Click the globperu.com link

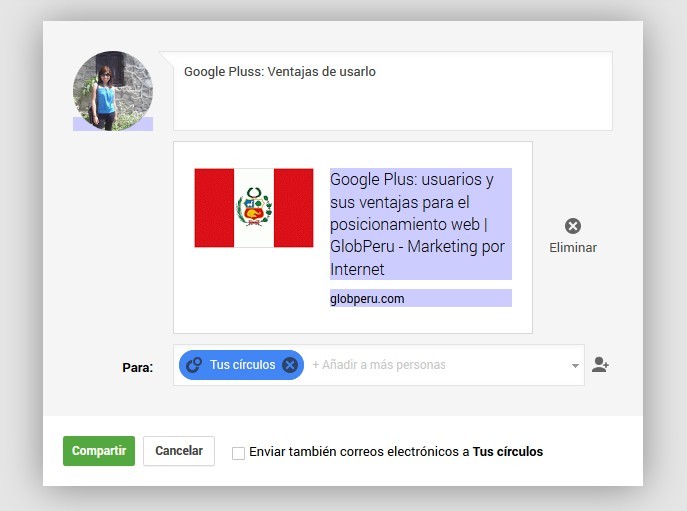[x=367, y=299]
